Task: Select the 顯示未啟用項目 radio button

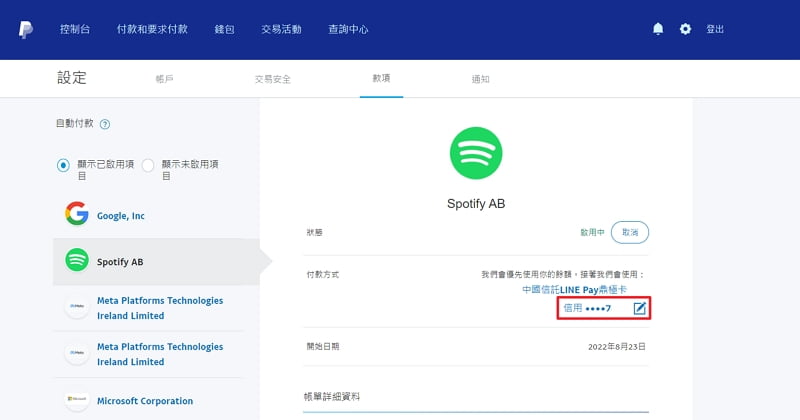Action: pyautogui.click(x=148, y=165)
